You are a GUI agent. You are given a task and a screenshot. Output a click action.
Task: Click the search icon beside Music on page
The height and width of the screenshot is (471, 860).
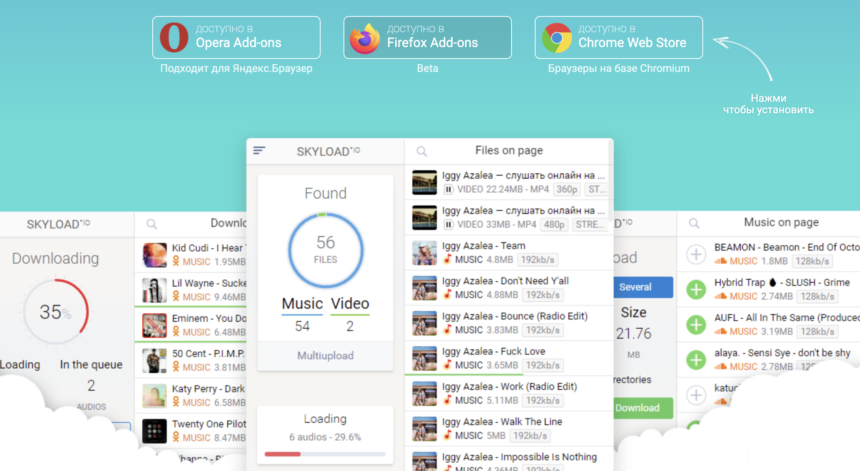pos(694,224)
